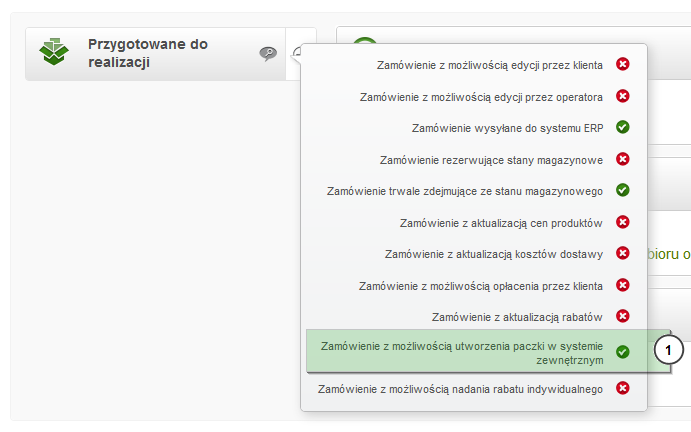The height and width of the screenshot is (432, 691).
Task: Select 'Zamówienie wysyłane do systemu ERP' entry
Action: (x=506, y=128)
